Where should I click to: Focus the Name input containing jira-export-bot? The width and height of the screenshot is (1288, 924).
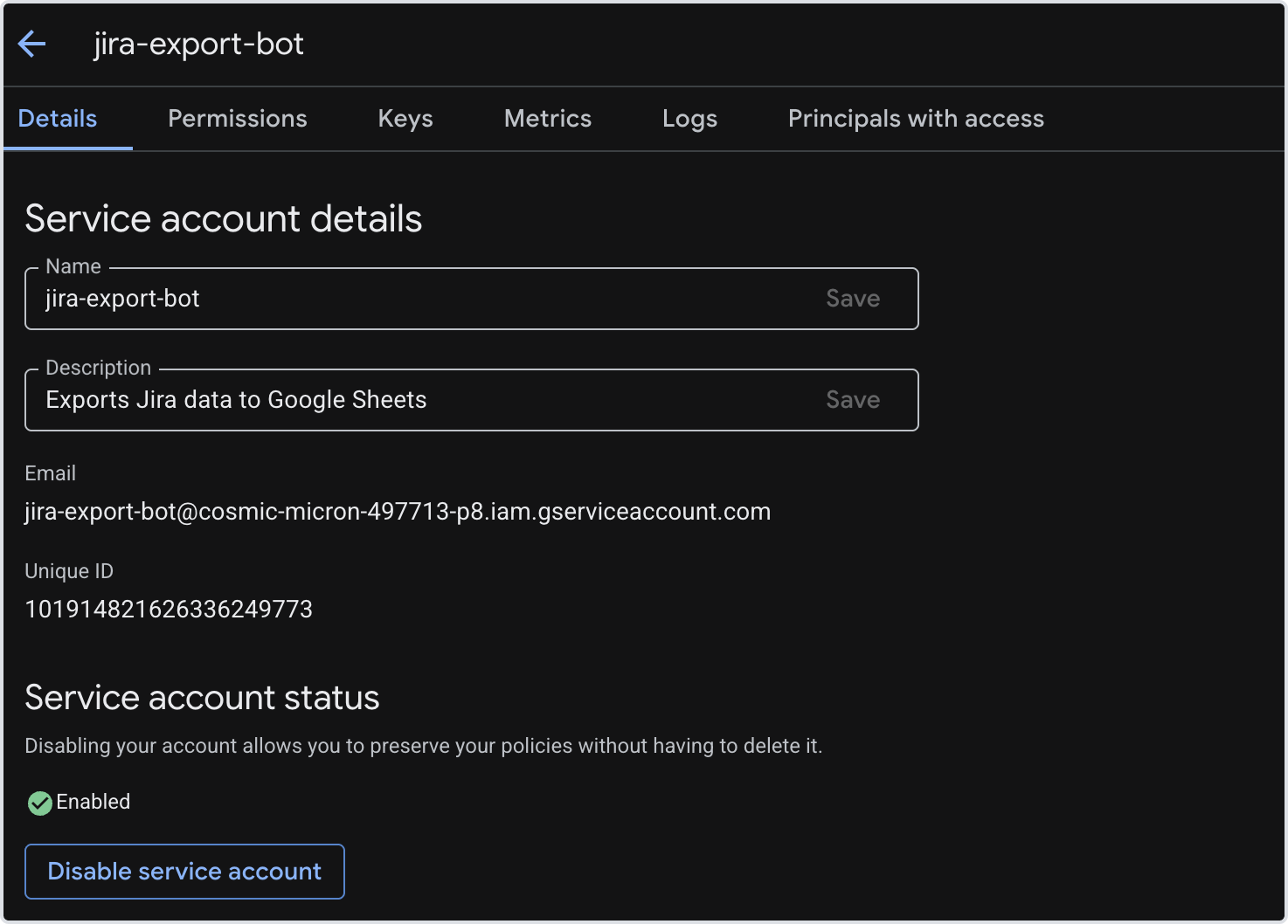[472, 299]
